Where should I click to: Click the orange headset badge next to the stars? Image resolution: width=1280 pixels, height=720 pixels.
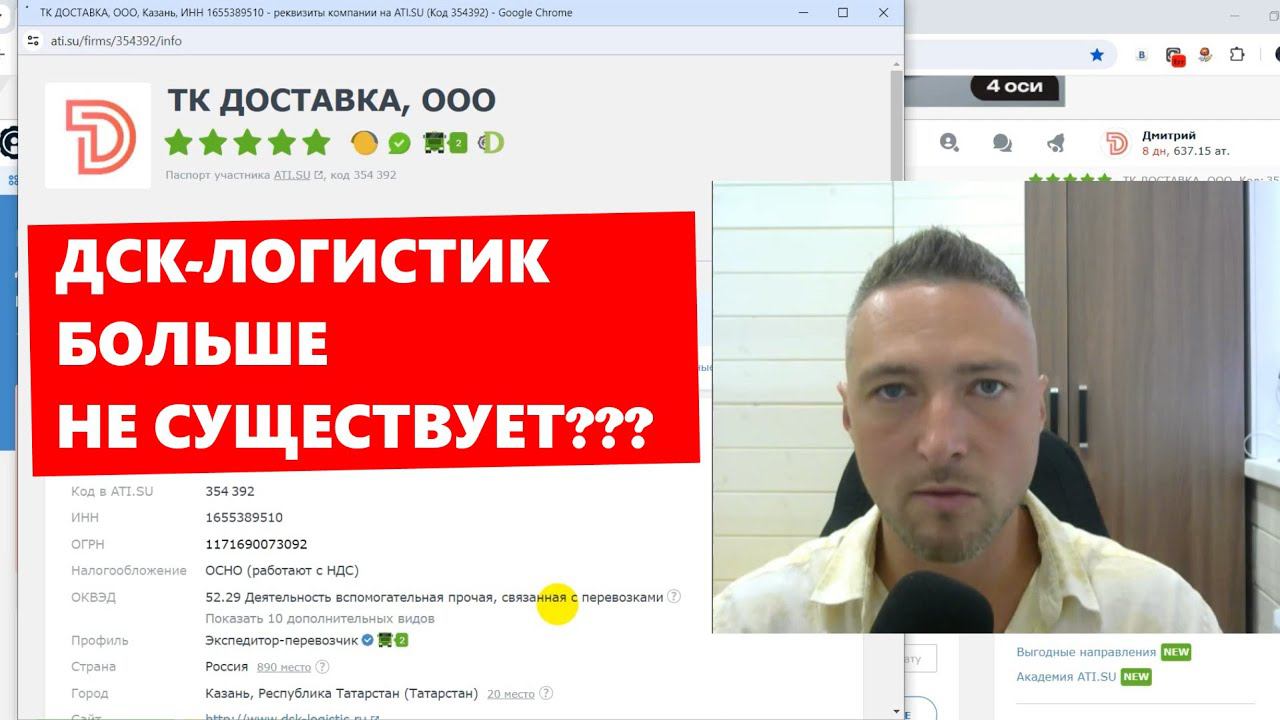pyautogui.click(x=365, y=143)
